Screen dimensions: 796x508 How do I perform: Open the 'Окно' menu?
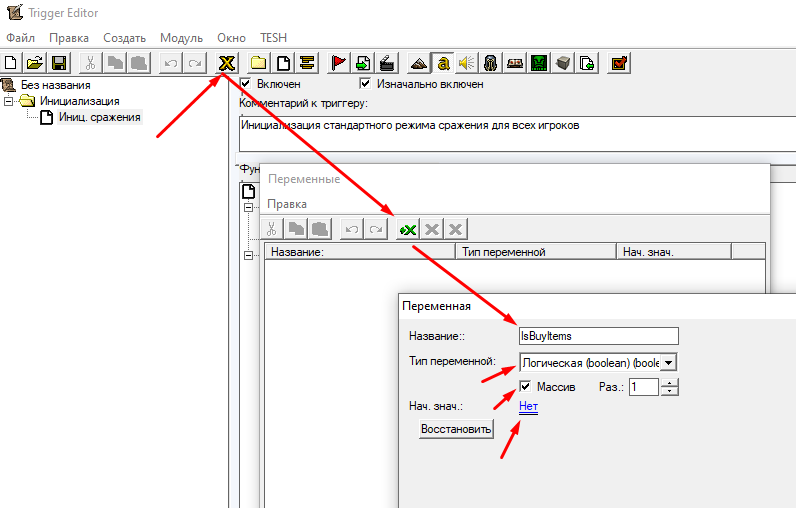(x=231, y=38)
